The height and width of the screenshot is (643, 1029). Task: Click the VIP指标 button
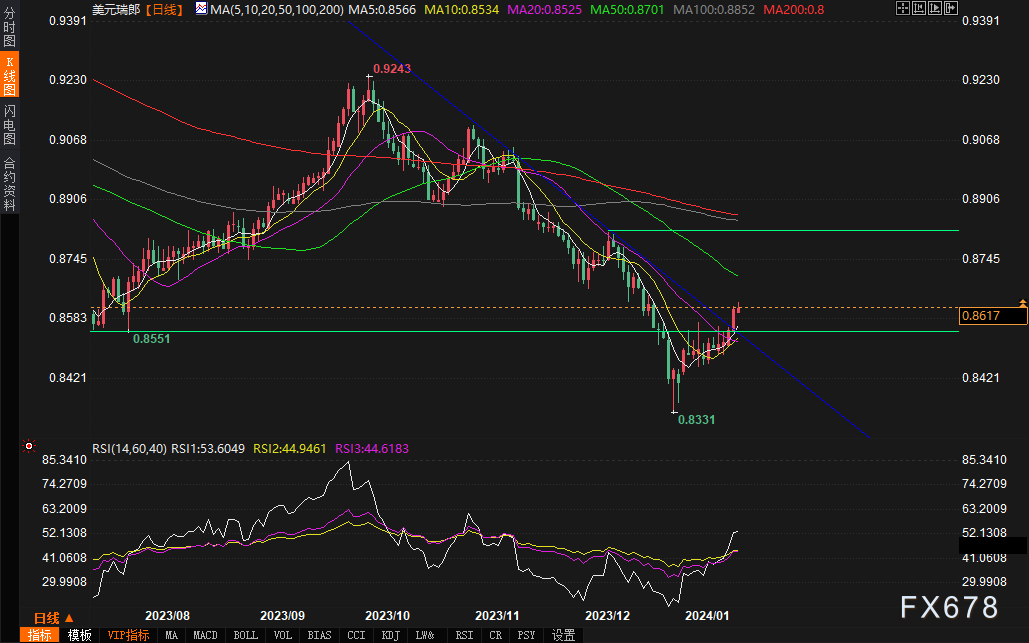(128, 635)
